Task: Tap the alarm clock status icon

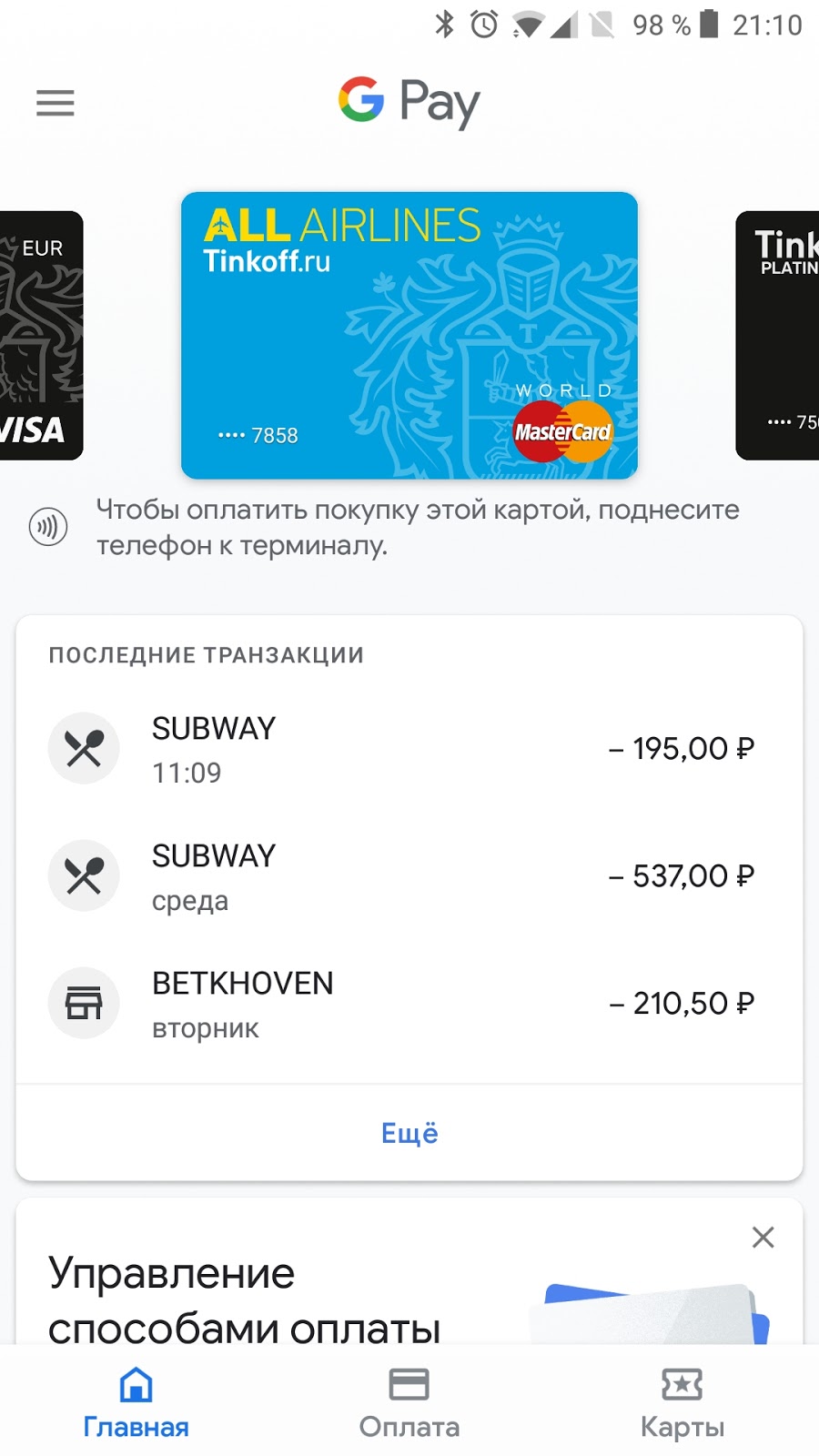Action: [x=484, y=24]
